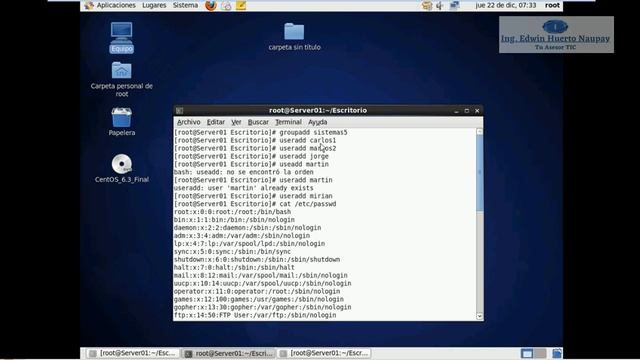This screenshot has height=360, width=640.
Task: Click the root user menu
Action: [552, 5]
